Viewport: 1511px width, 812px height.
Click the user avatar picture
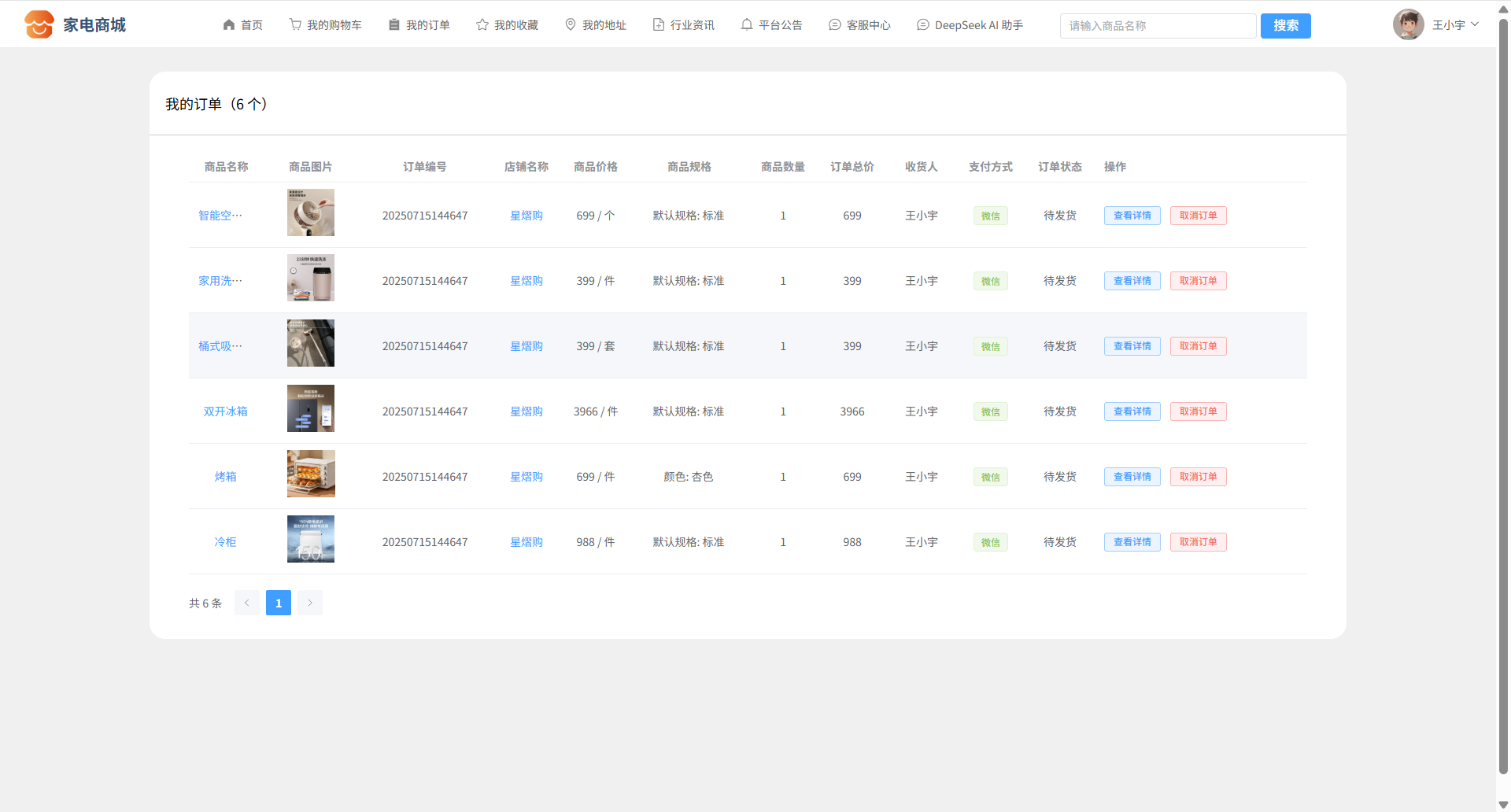(1408, 24)
